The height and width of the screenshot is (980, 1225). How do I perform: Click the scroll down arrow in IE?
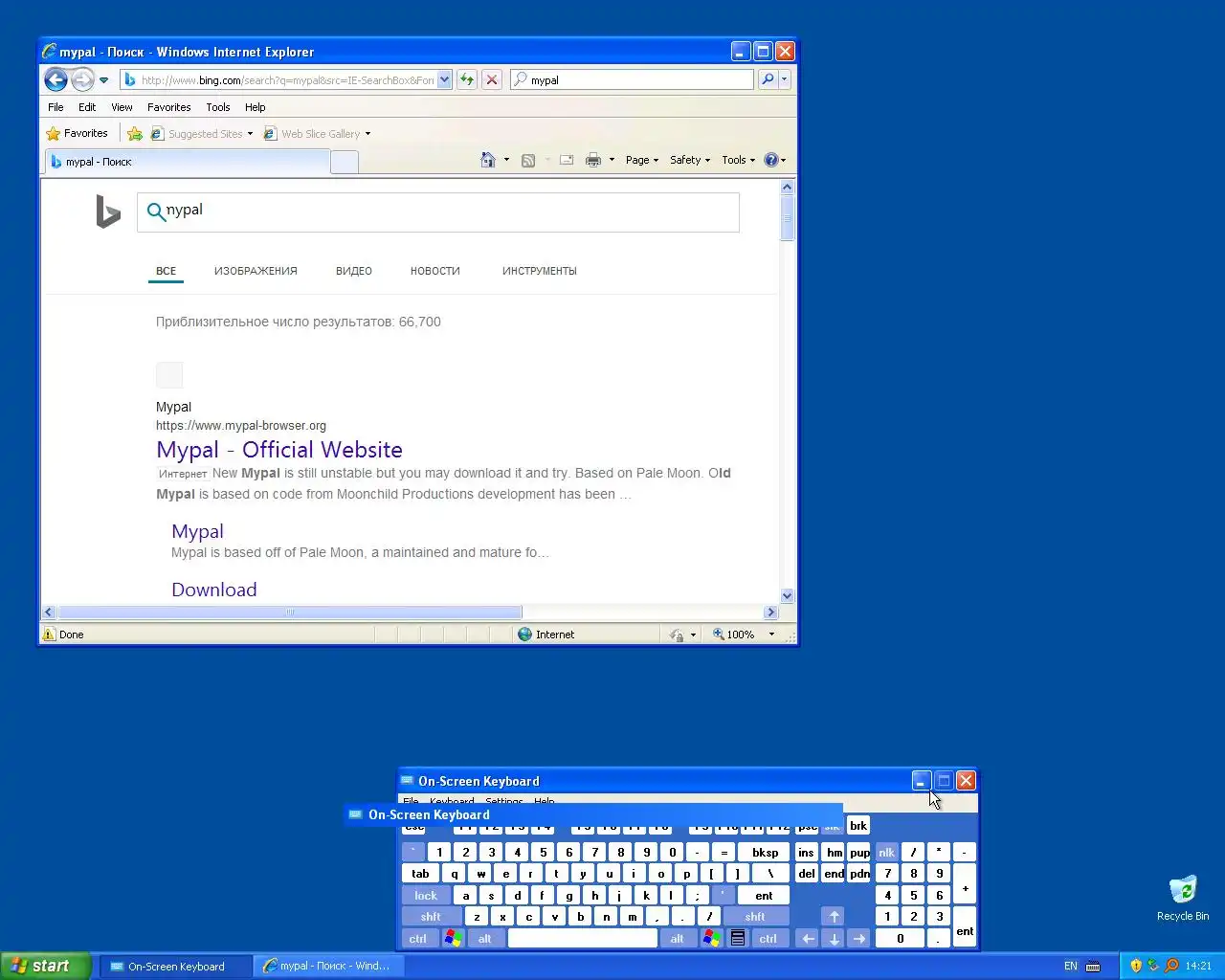point(788,595)
